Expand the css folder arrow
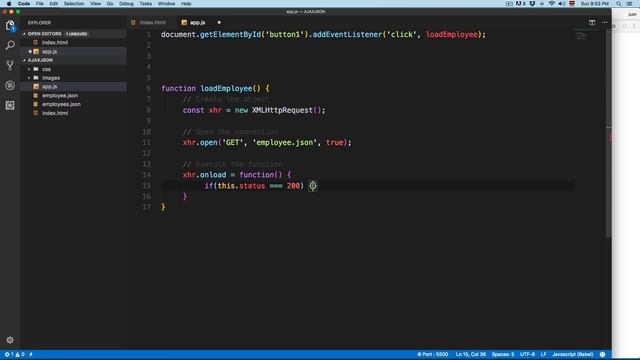 [29, 69]
